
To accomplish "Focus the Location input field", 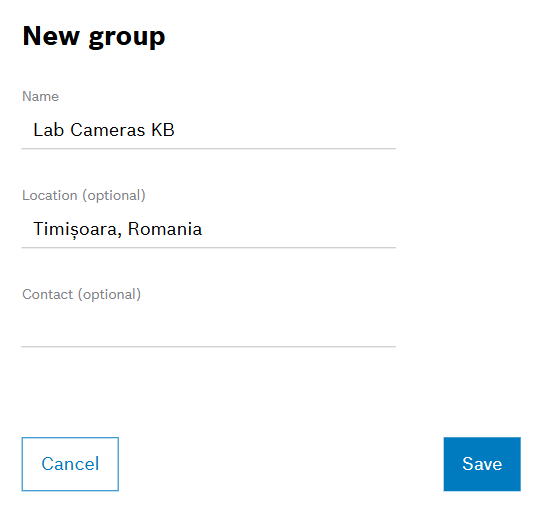I will point(209,229).
